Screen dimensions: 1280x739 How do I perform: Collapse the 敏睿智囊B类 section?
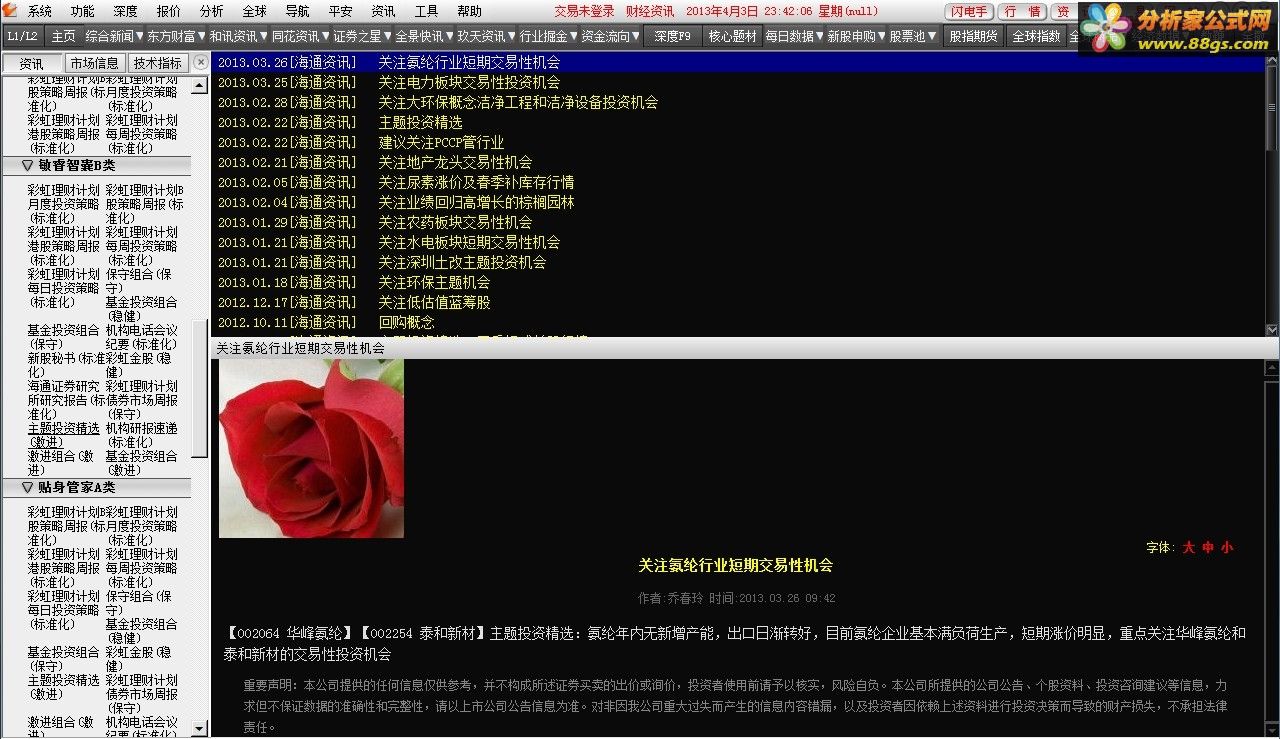coord(95,166)
